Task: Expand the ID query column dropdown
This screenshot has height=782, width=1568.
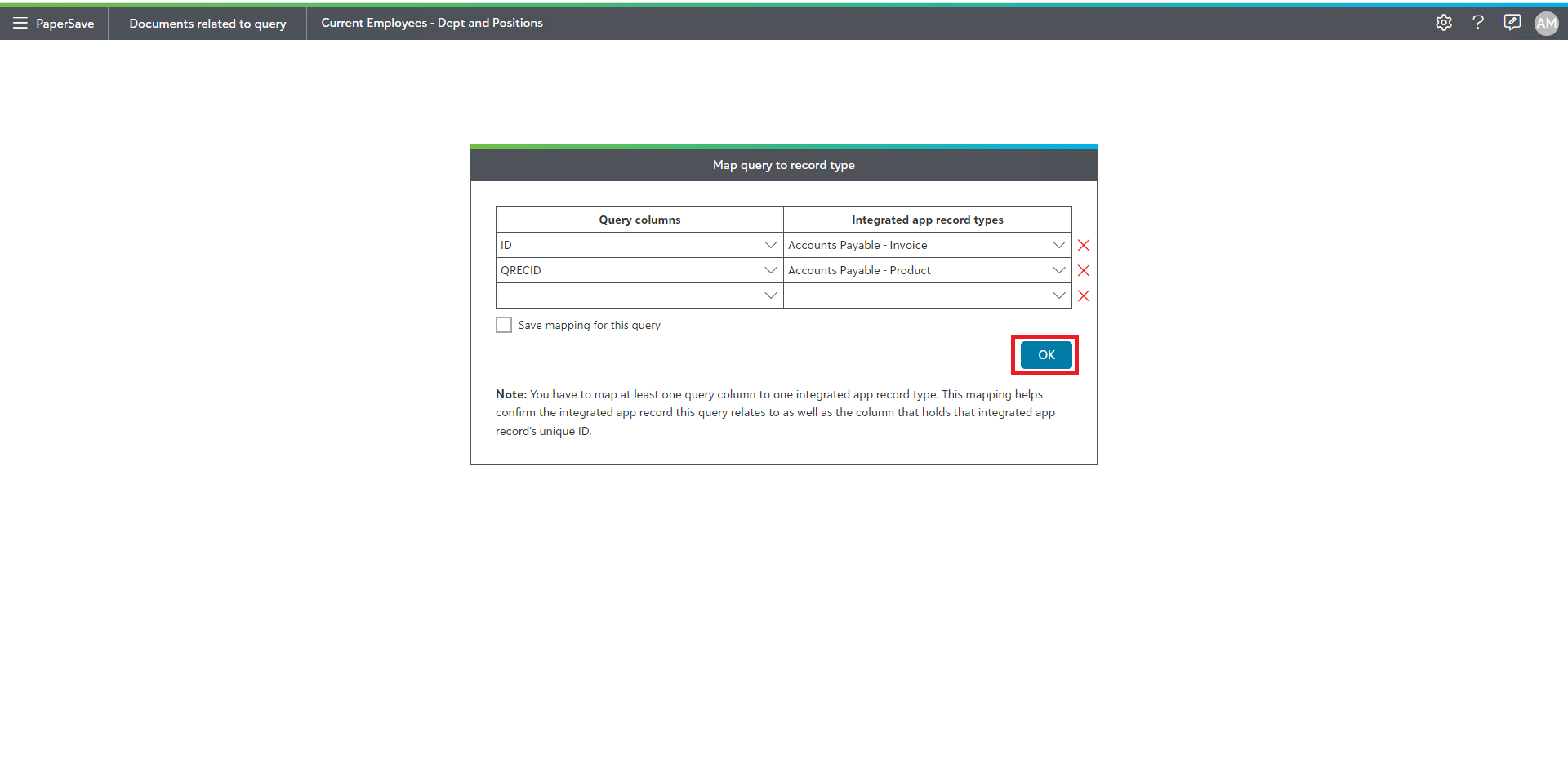Action: tap(770, 246)
